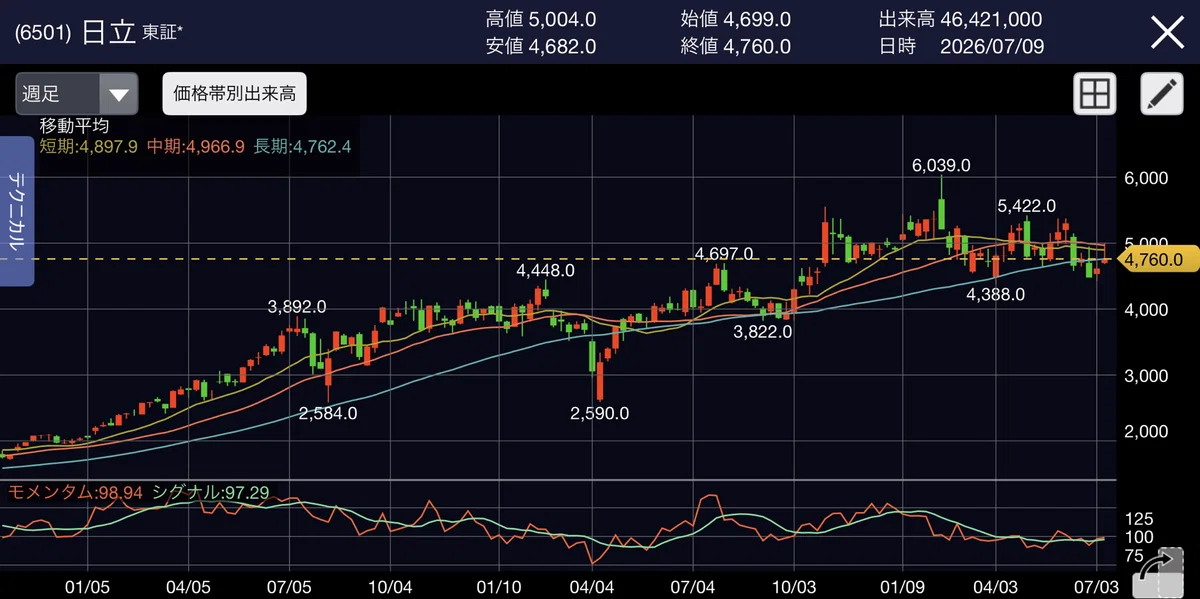Click the 125 momentum axis label
1200x599 pixels.
[x=1140, y=518]
